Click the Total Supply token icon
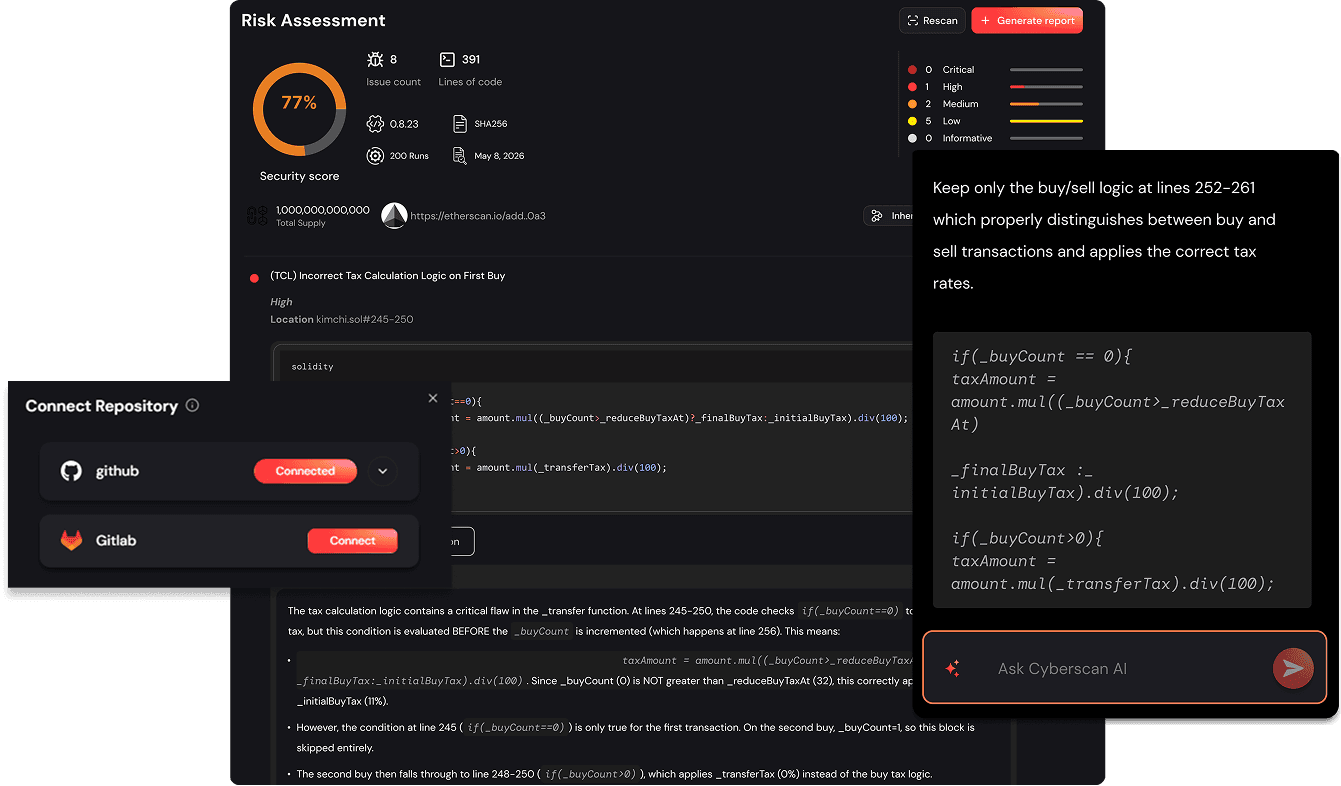This screenshot has width=1341, height=786. [x=257, y=215]
